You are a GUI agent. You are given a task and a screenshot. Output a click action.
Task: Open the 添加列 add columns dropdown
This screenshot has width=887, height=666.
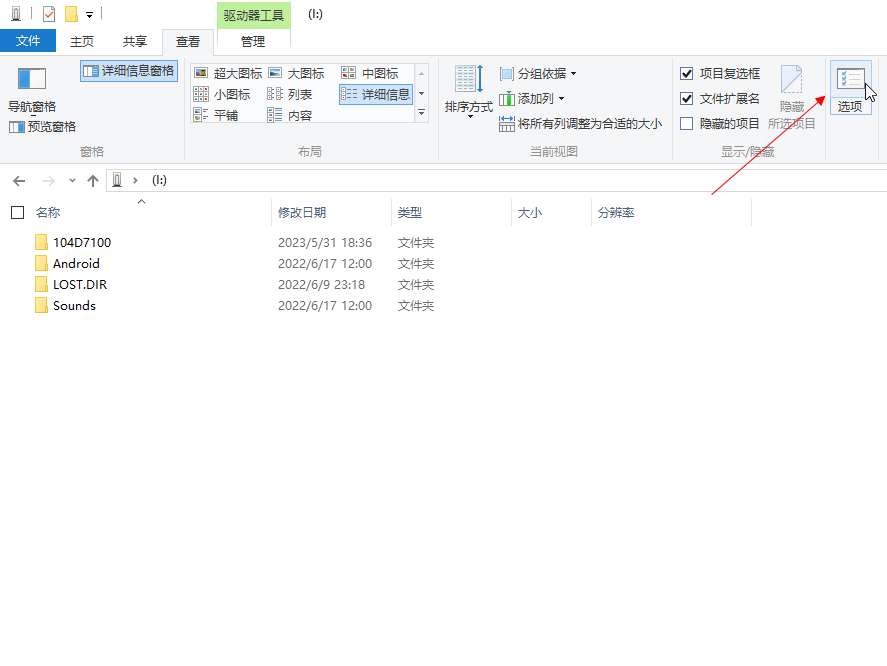click(532, 98)
